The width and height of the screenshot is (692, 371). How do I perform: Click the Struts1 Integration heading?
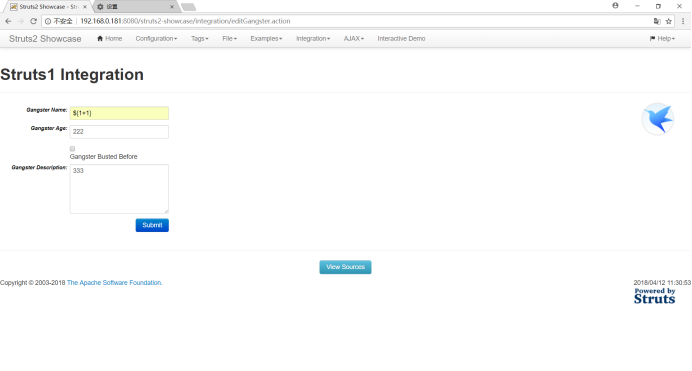(72, 75)
